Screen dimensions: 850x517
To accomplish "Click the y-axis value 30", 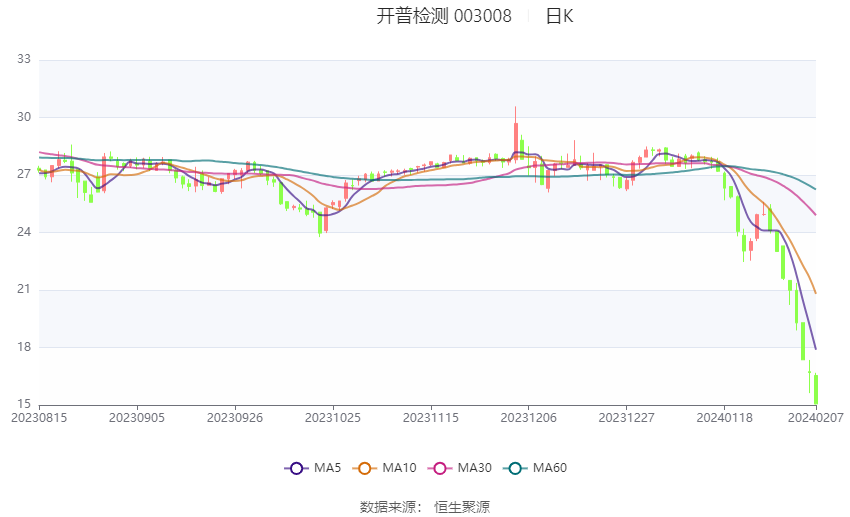I will [24, 117].
